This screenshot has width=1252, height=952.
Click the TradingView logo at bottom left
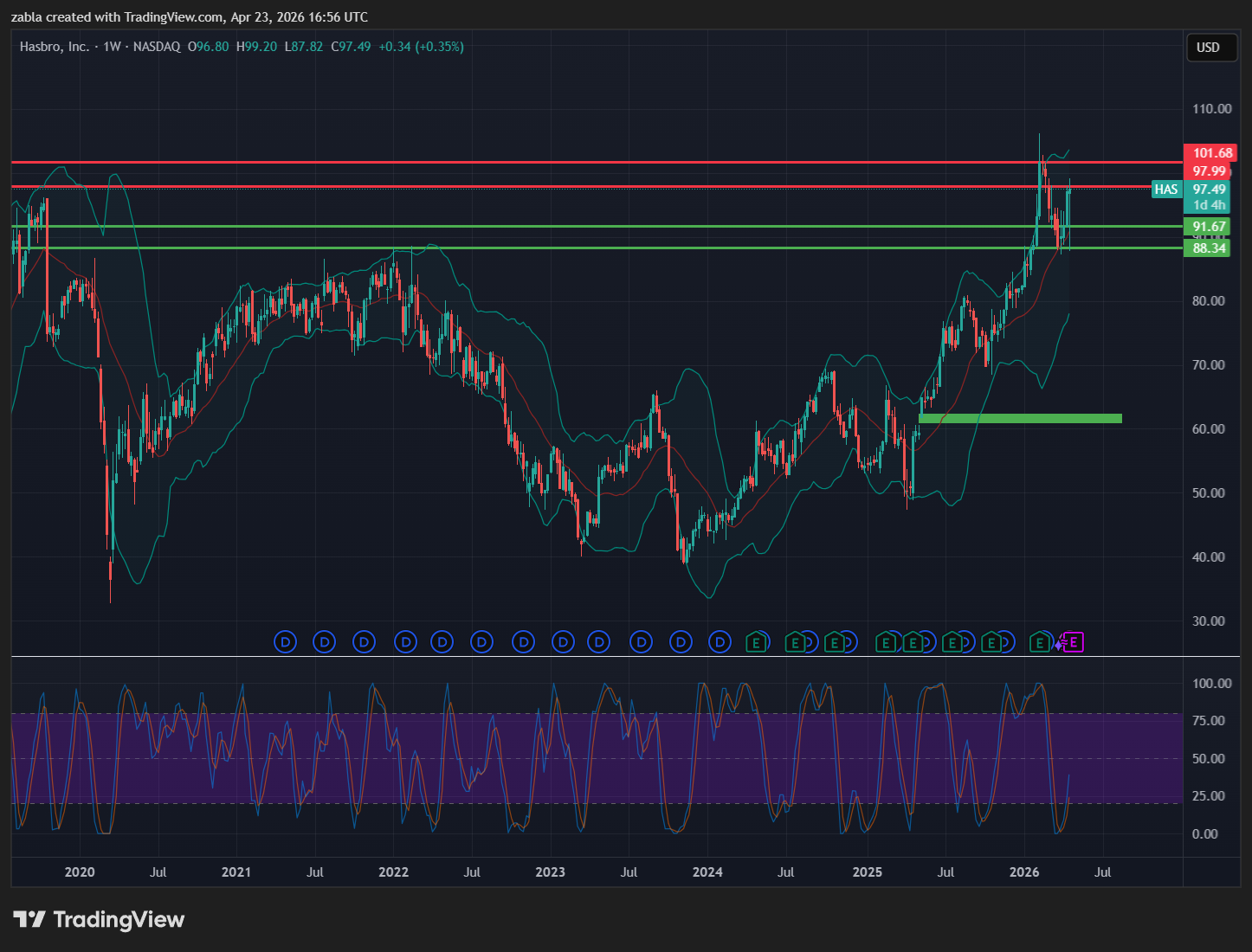[99, 919]
